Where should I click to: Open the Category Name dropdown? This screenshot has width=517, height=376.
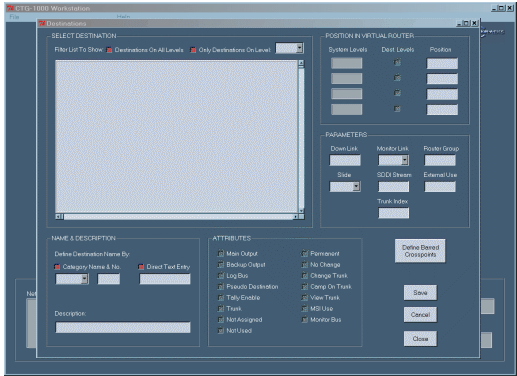85,279
